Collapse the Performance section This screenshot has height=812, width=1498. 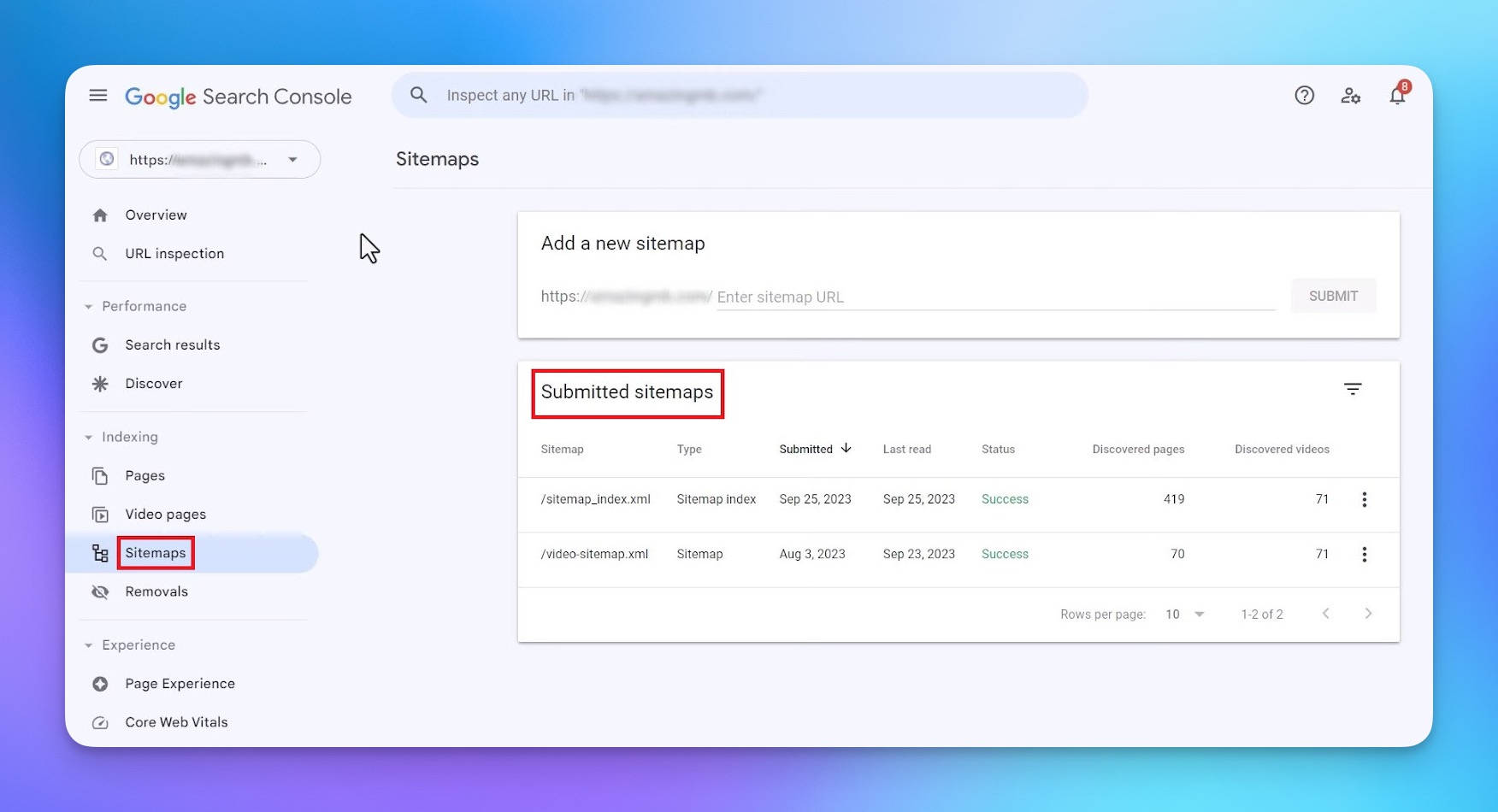(x=88, y=306)
